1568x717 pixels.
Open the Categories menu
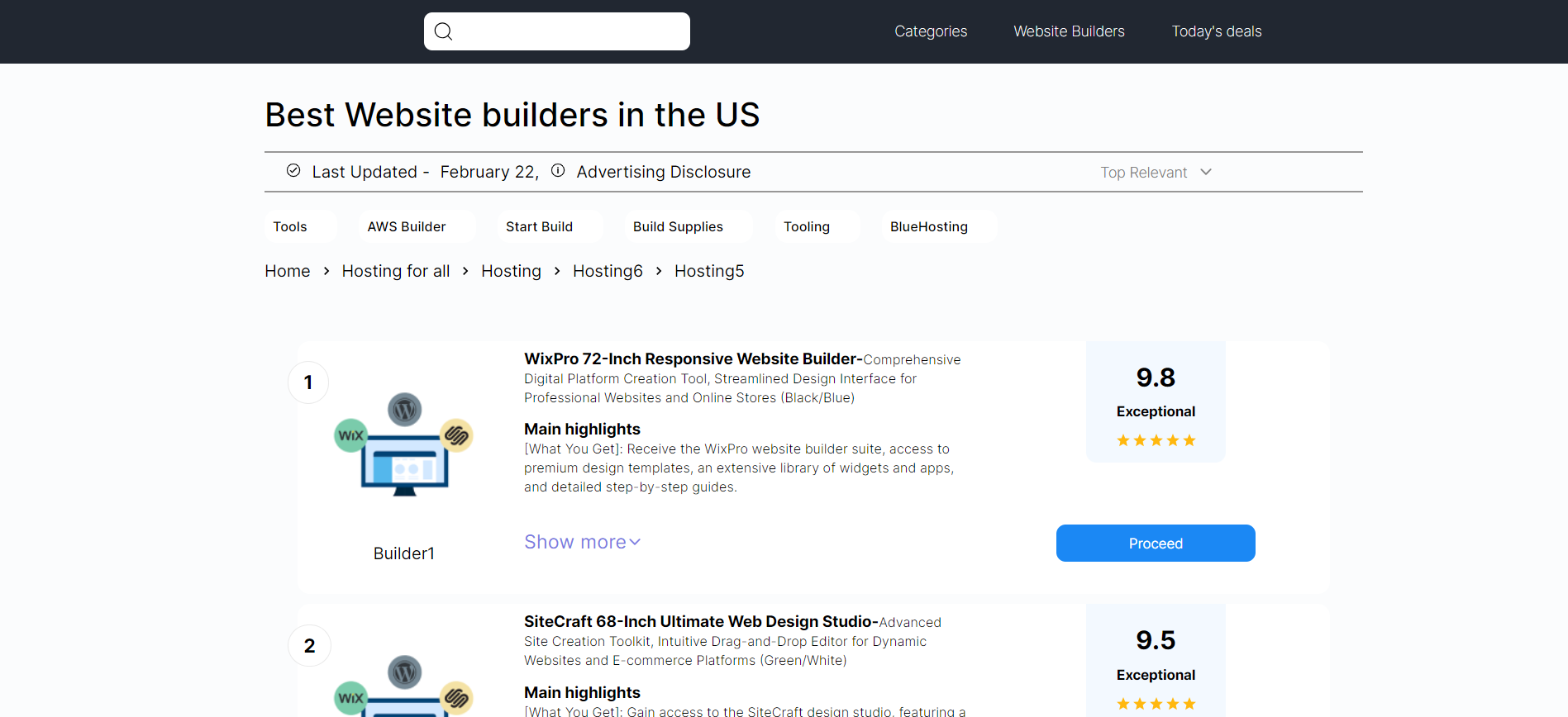(x=931, y=31)
